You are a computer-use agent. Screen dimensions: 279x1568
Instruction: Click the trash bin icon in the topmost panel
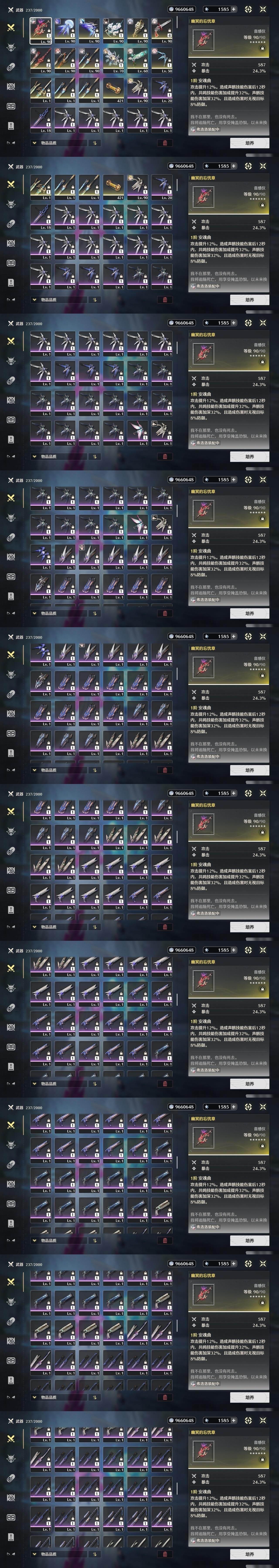(165, 143)
